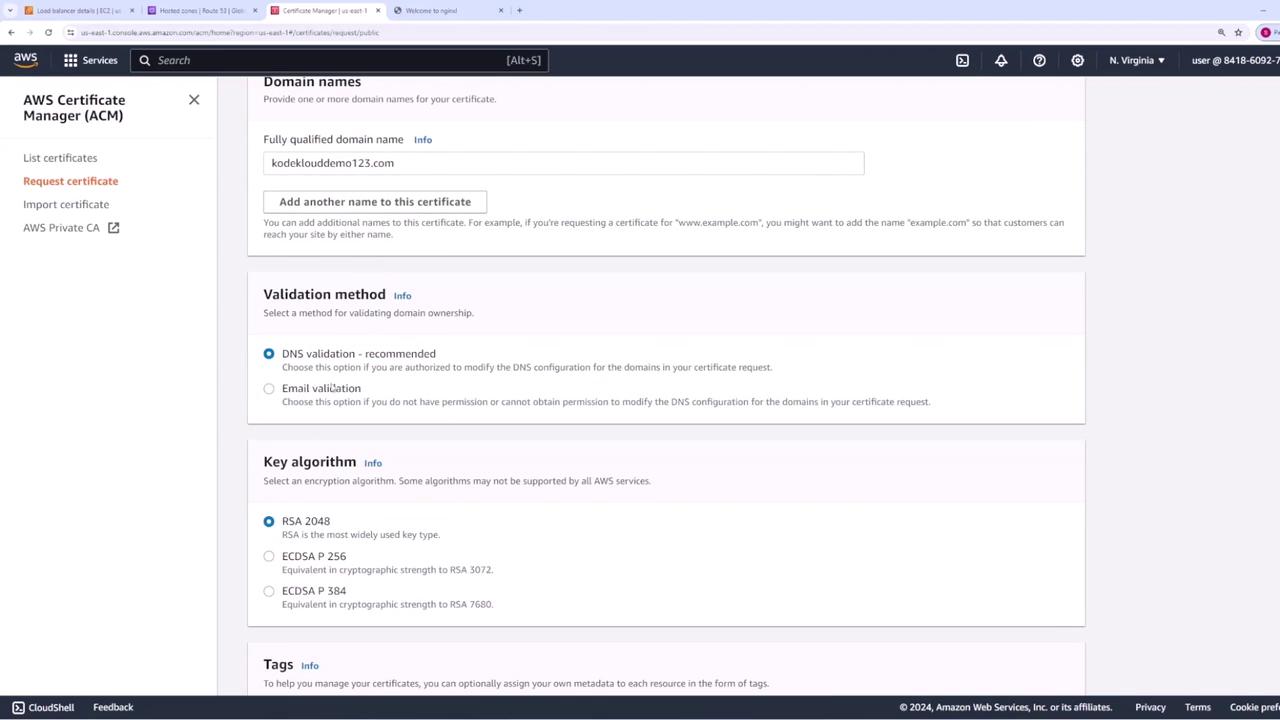Focus the AWS console search box
This screenshot has height=720, width=1280.
point(340,60)
